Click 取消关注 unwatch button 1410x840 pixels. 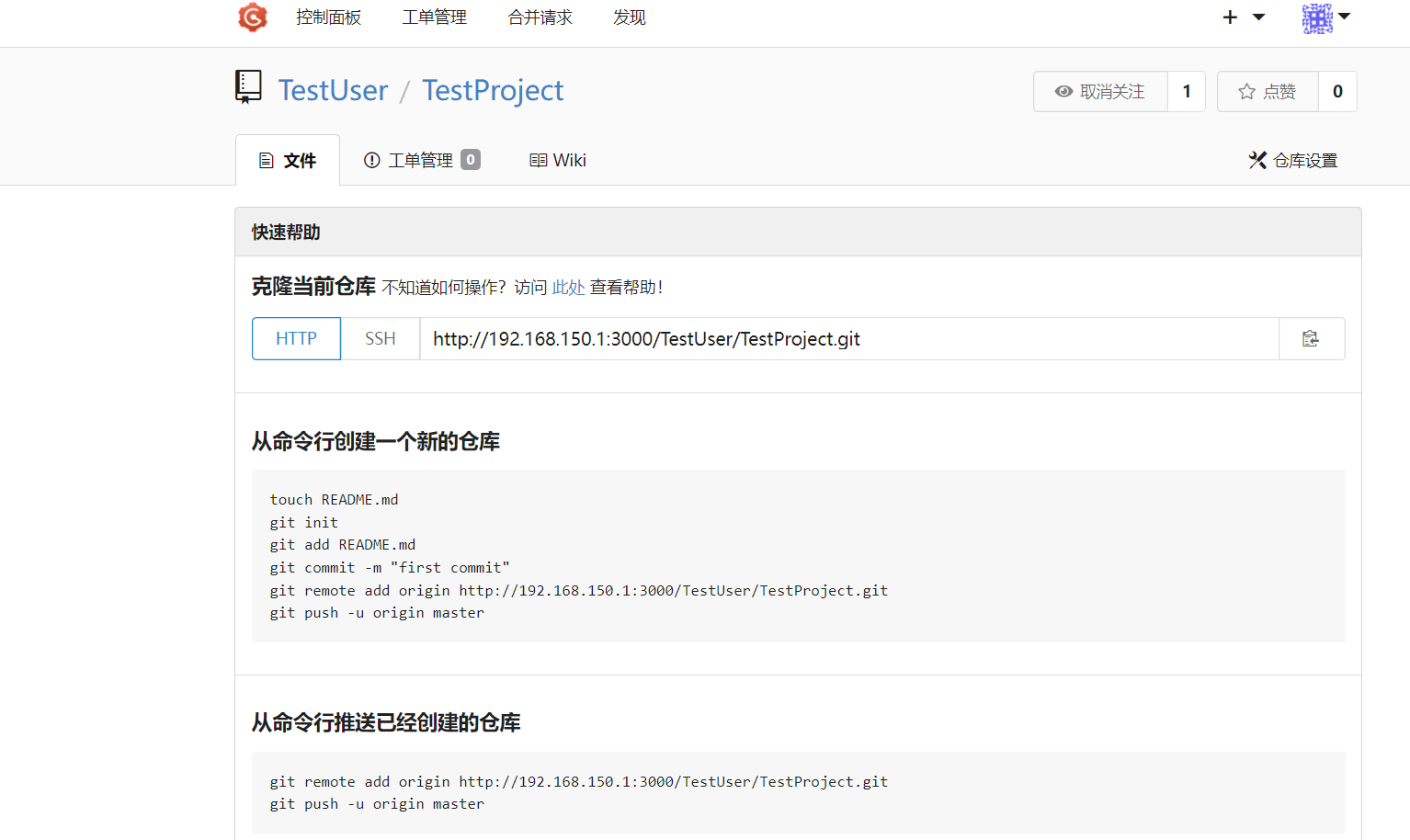1100,92
